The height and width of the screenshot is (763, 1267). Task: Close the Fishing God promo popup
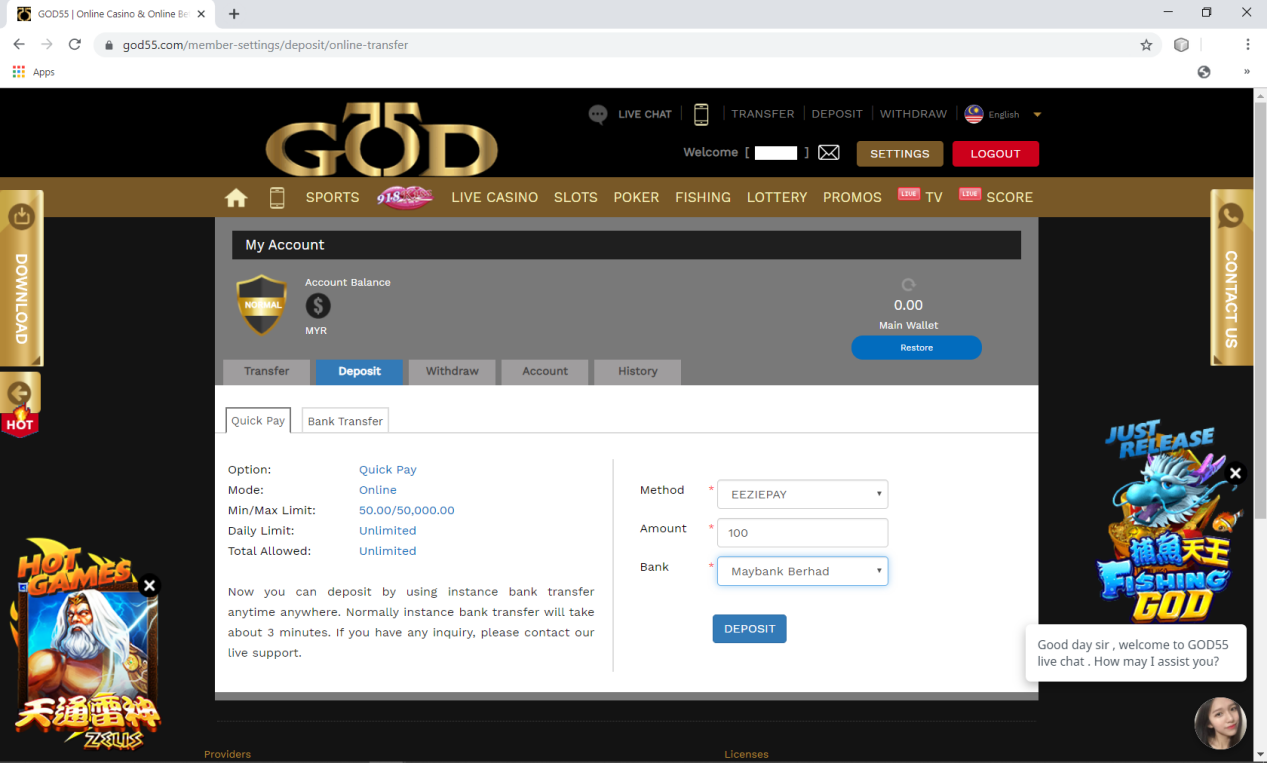1235,474
